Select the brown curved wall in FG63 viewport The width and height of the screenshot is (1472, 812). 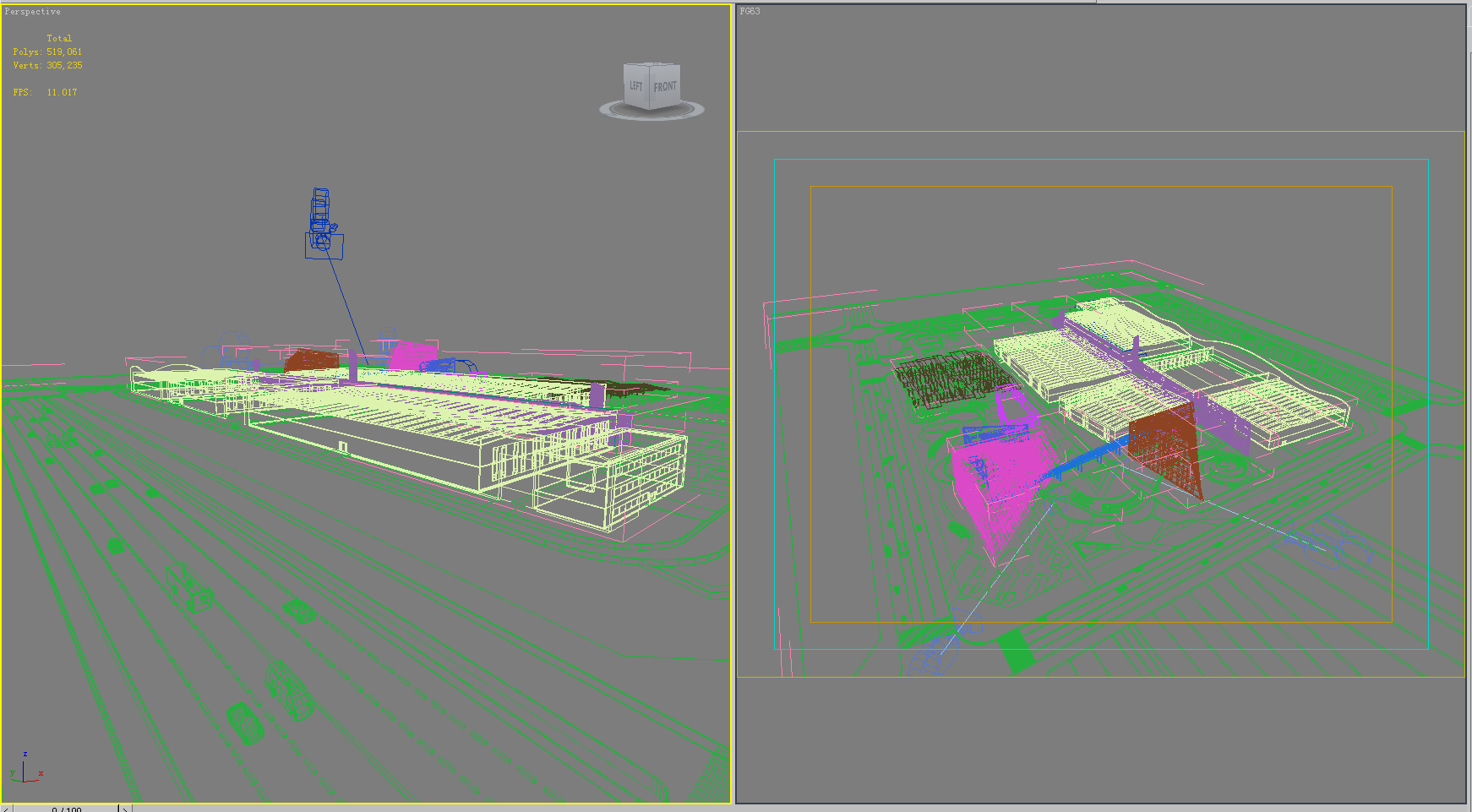point(1166,448)
